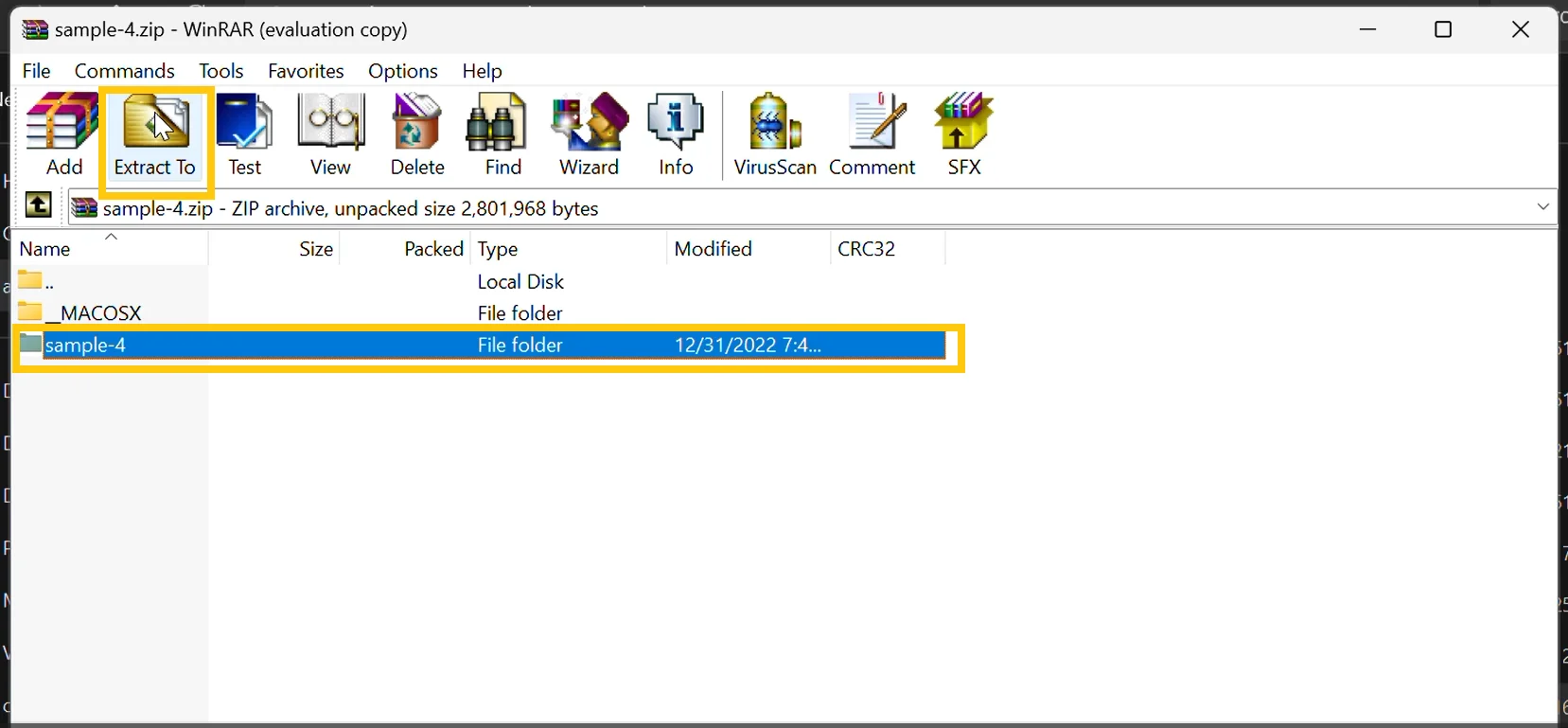This screenshot has height=728, width=1568.
Task: Select the __MACOSX folder row
Action: tap(481, 312)
